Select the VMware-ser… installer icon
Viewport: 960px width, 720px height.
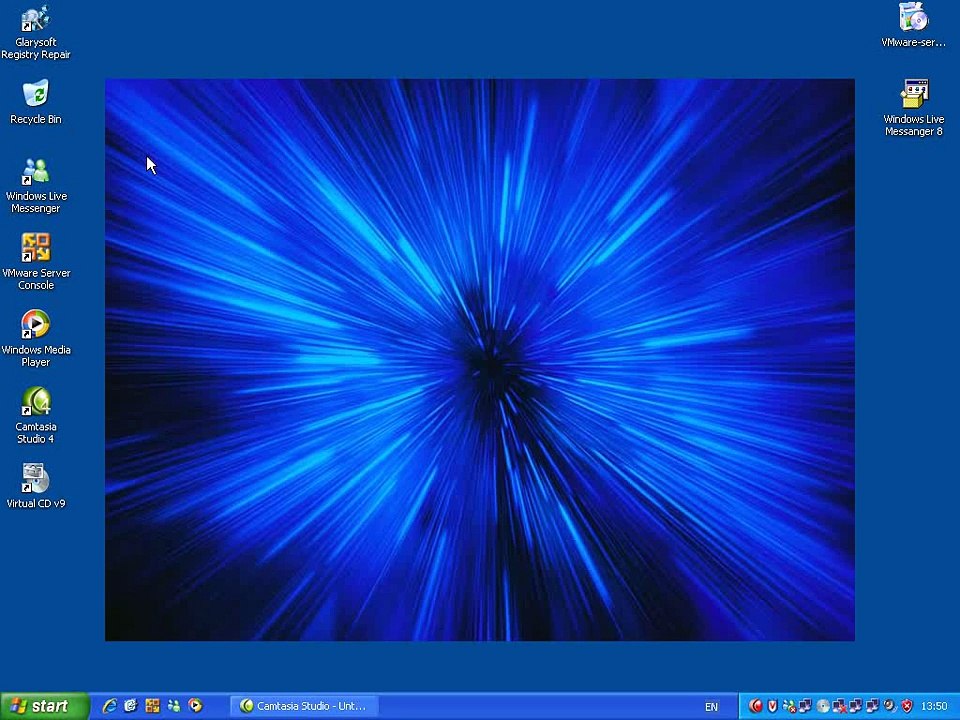(913, 25)
